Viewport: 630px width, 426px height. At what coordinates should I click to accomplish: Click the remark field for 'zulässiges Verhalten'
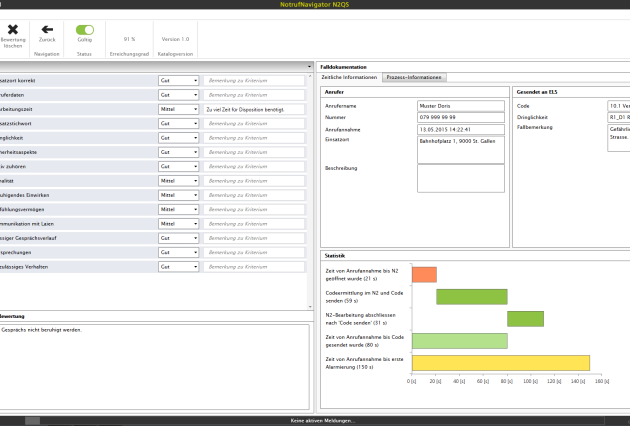[x=254, y=267]
